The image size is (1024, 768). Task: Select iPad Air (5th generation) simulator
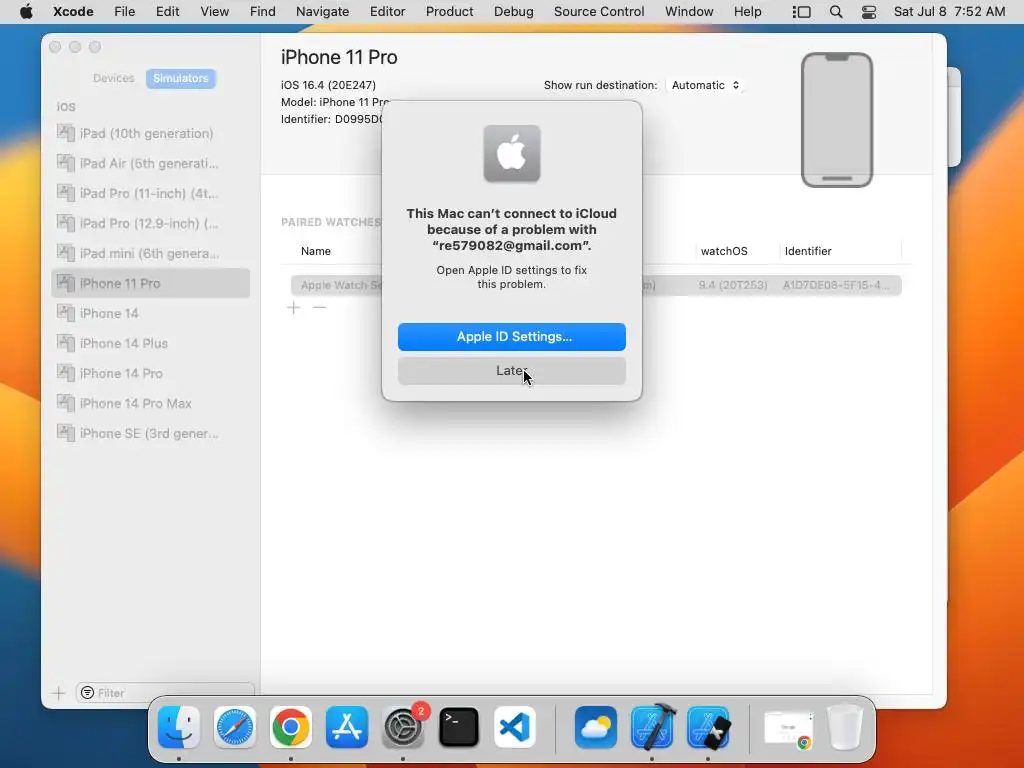tap(150, 163)
